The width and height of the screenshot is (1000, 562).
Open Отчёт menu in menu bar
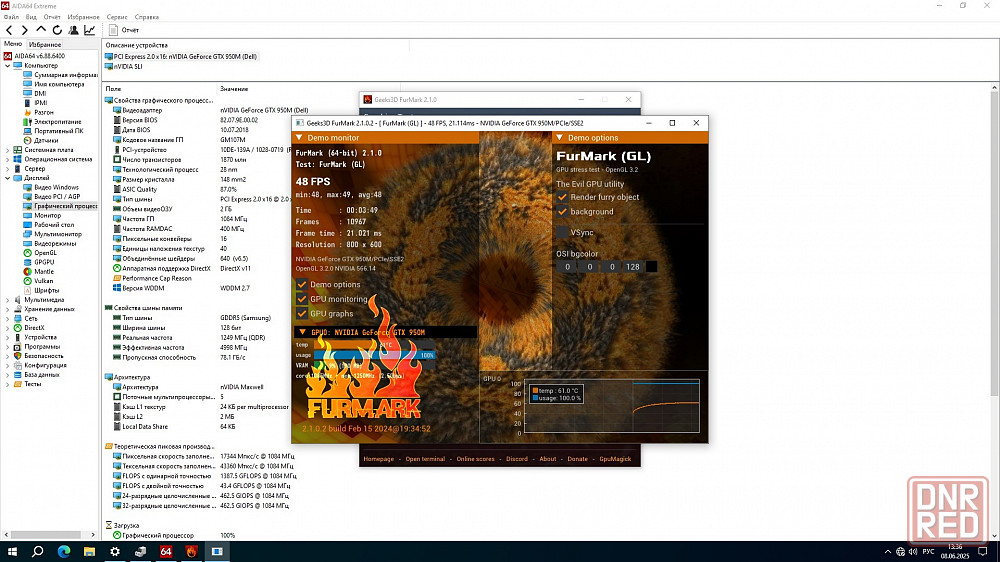[x=52, y=17]
